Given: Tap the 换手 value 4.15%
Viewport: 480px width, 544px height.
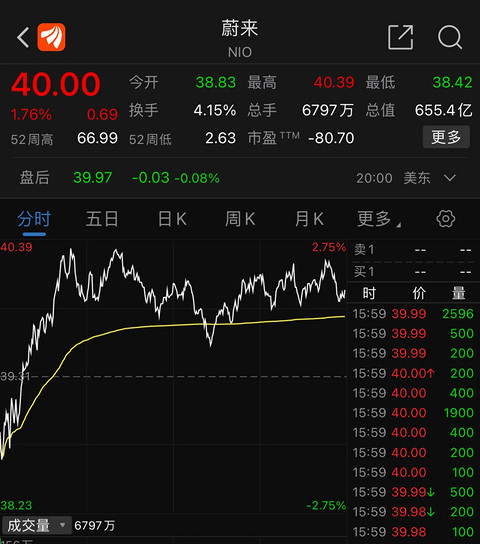Looking at the screenshot, I should pos(215,110).
